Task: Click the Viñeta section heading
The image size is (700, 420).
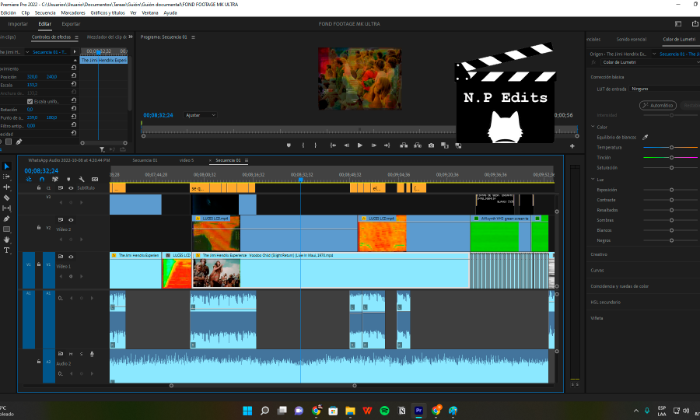Action: pyautogui.click(x=597, y=318)
